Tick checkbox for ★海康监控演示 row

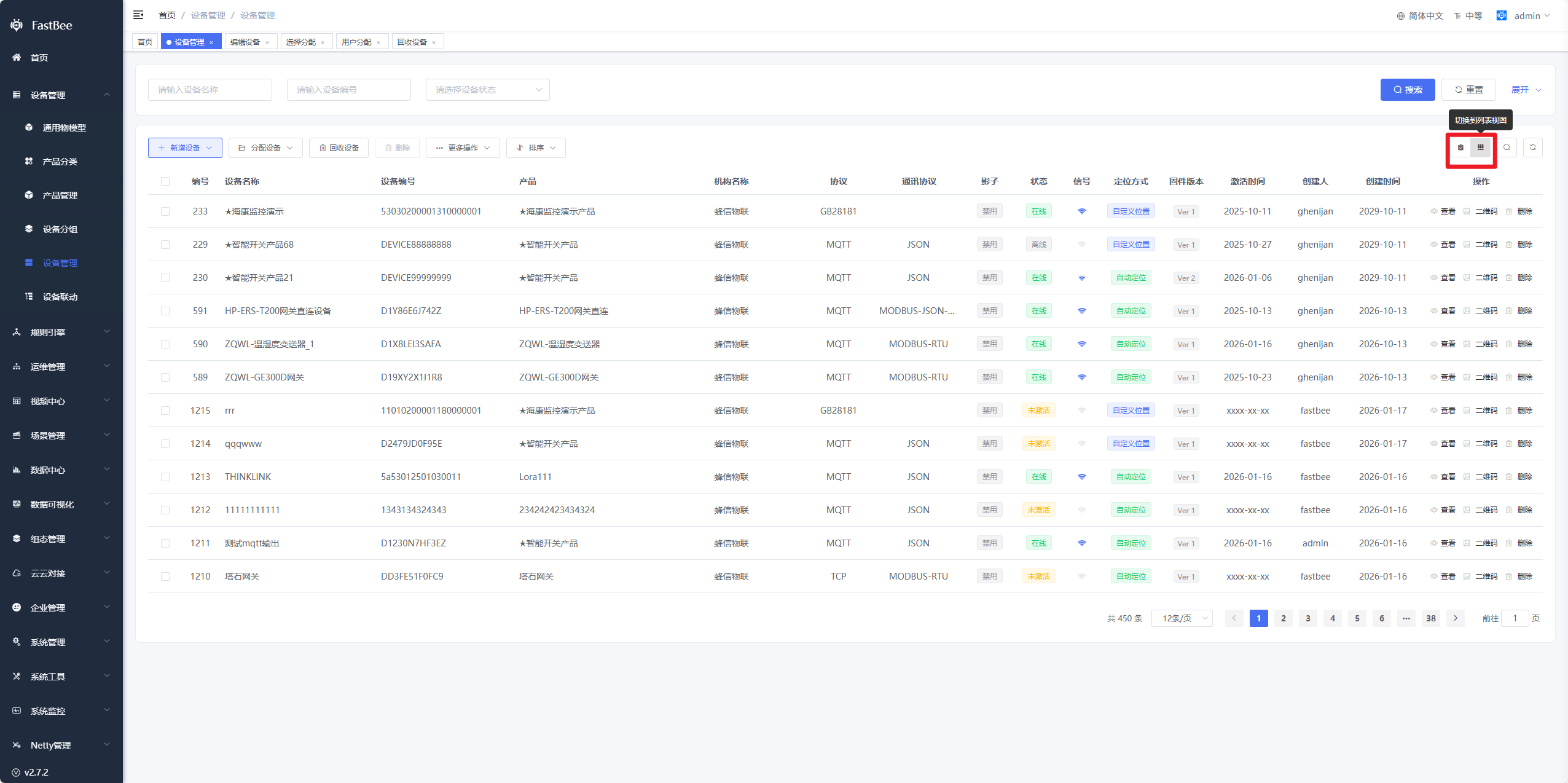165,211
